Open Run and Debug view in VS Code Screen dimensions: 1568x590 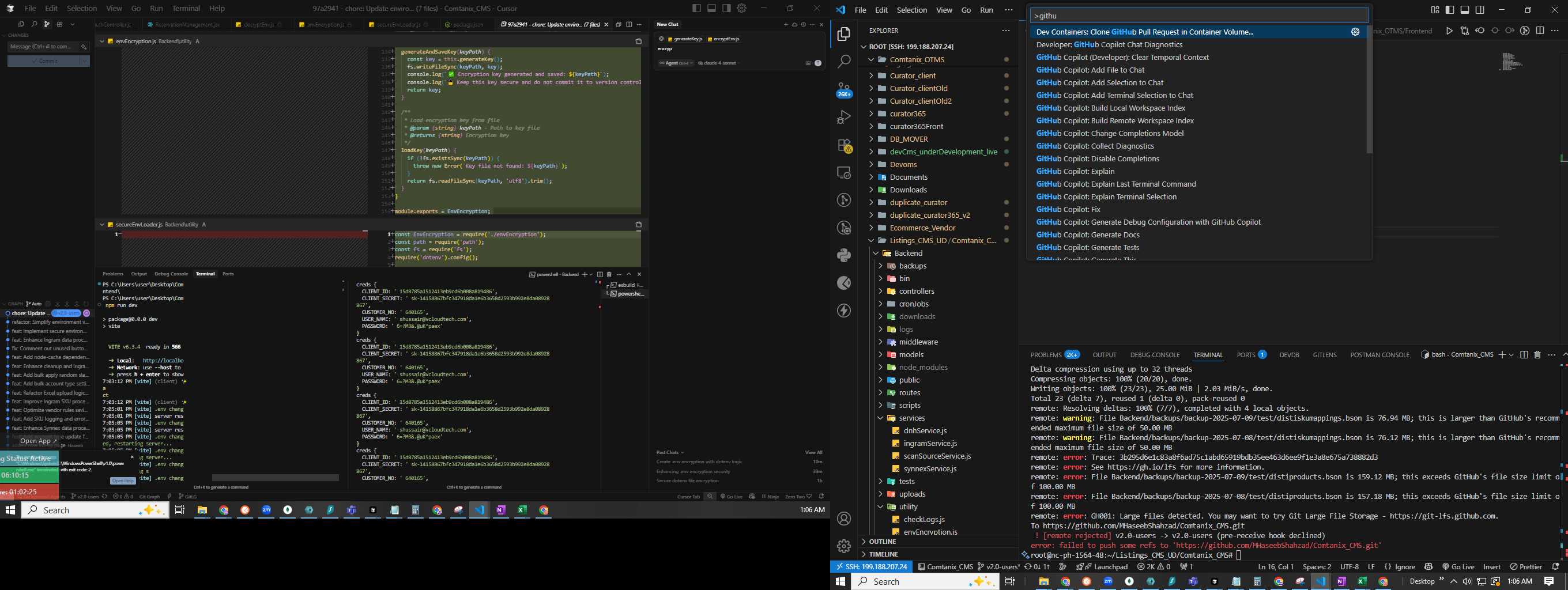(x=843, y=117)
